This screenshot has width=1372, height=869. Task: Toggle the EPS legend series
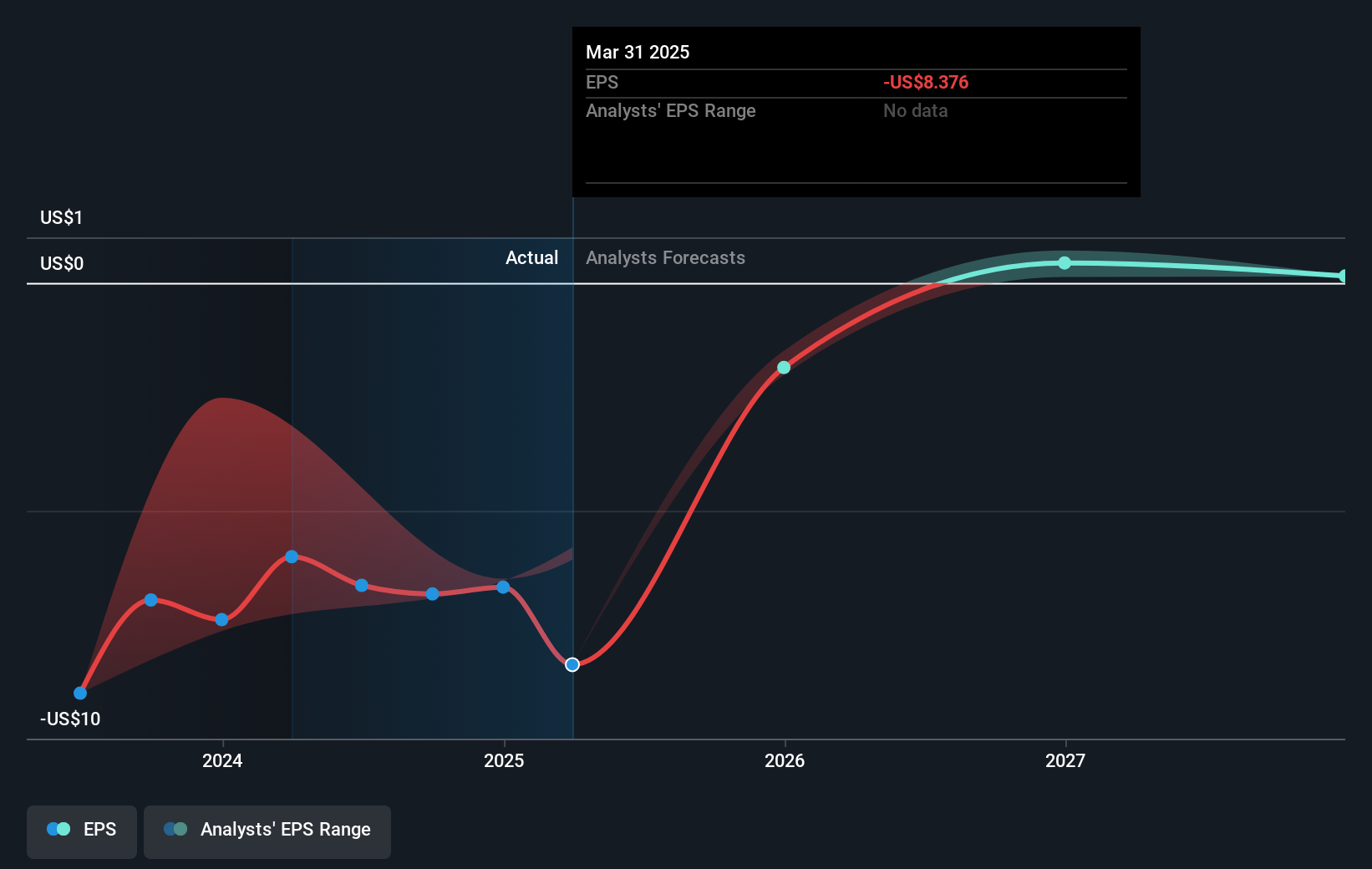click(x=82, y=831)
